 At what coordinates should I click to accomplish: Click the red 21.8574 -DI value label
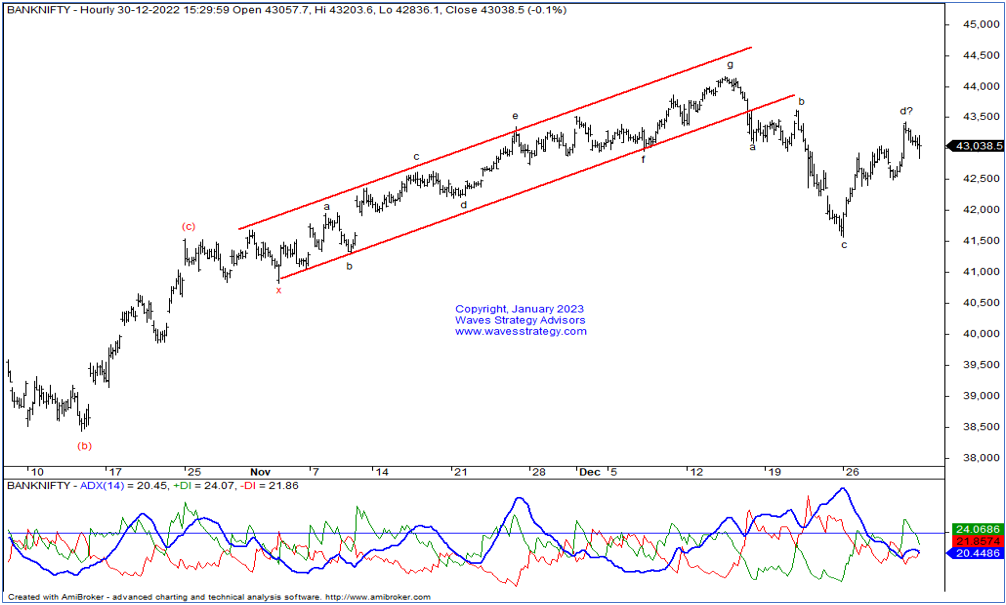pyautogui.click(x=976, y=541)
